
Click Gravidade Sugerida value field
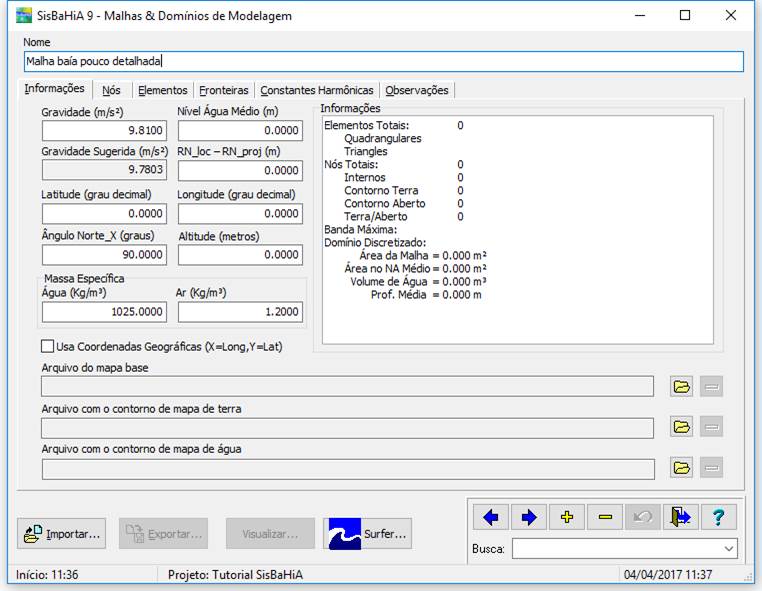point(104,170)
